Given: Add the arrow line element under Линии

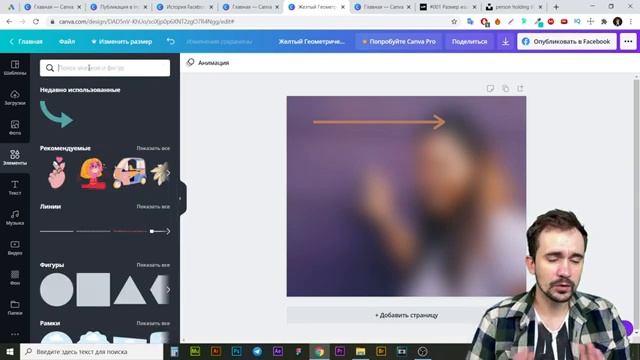Looking at the screenshot, I should click(160, 231).
